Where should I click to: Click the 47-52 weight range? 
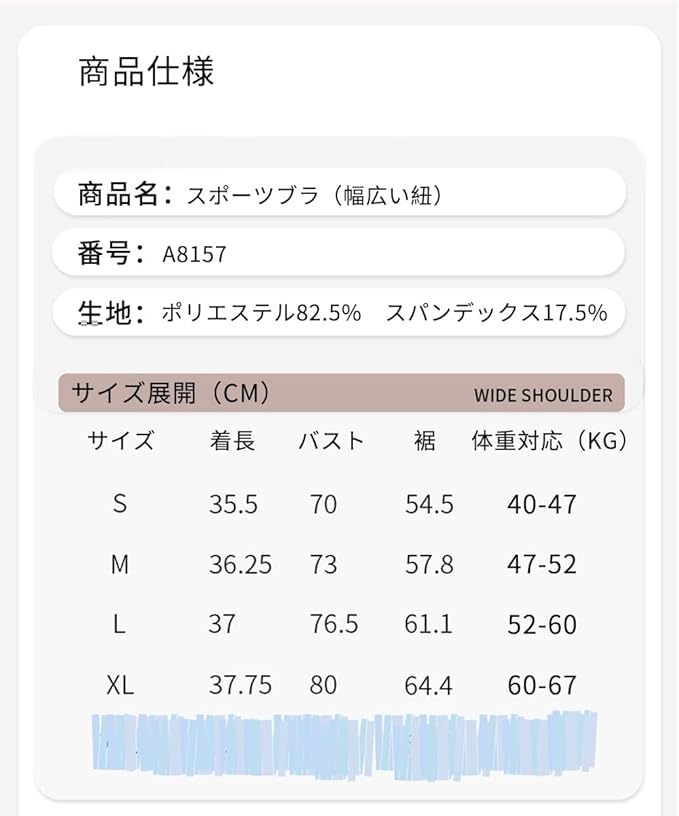(542, 565)
